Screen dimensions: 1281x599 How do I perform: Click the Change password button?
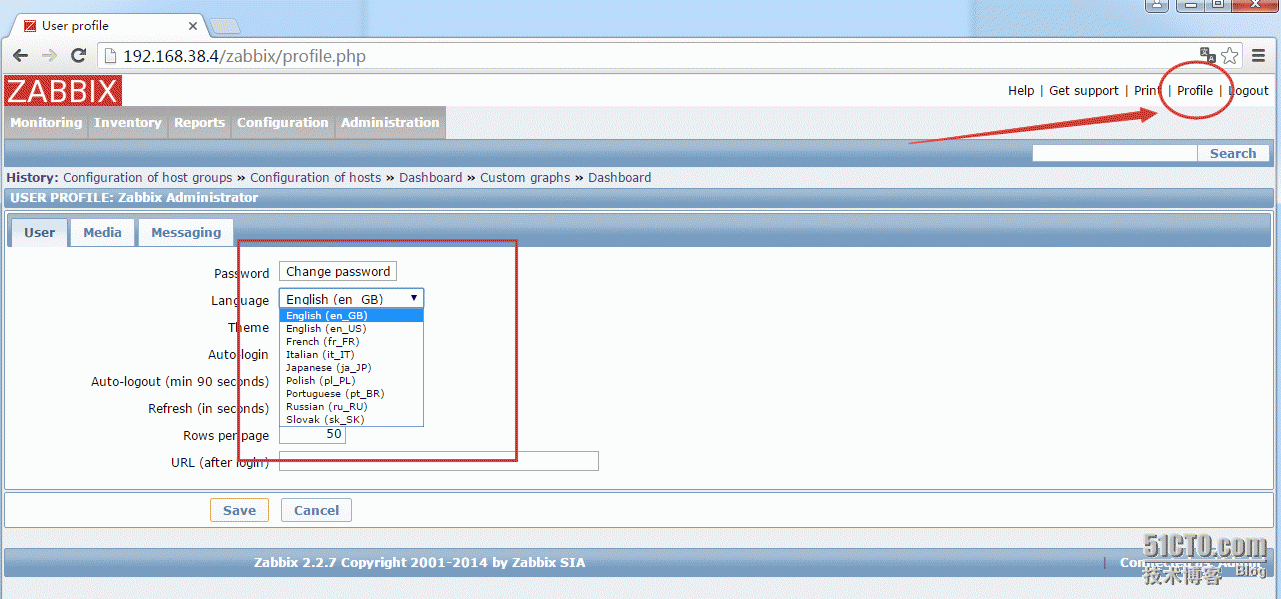[x=338, y=271]
